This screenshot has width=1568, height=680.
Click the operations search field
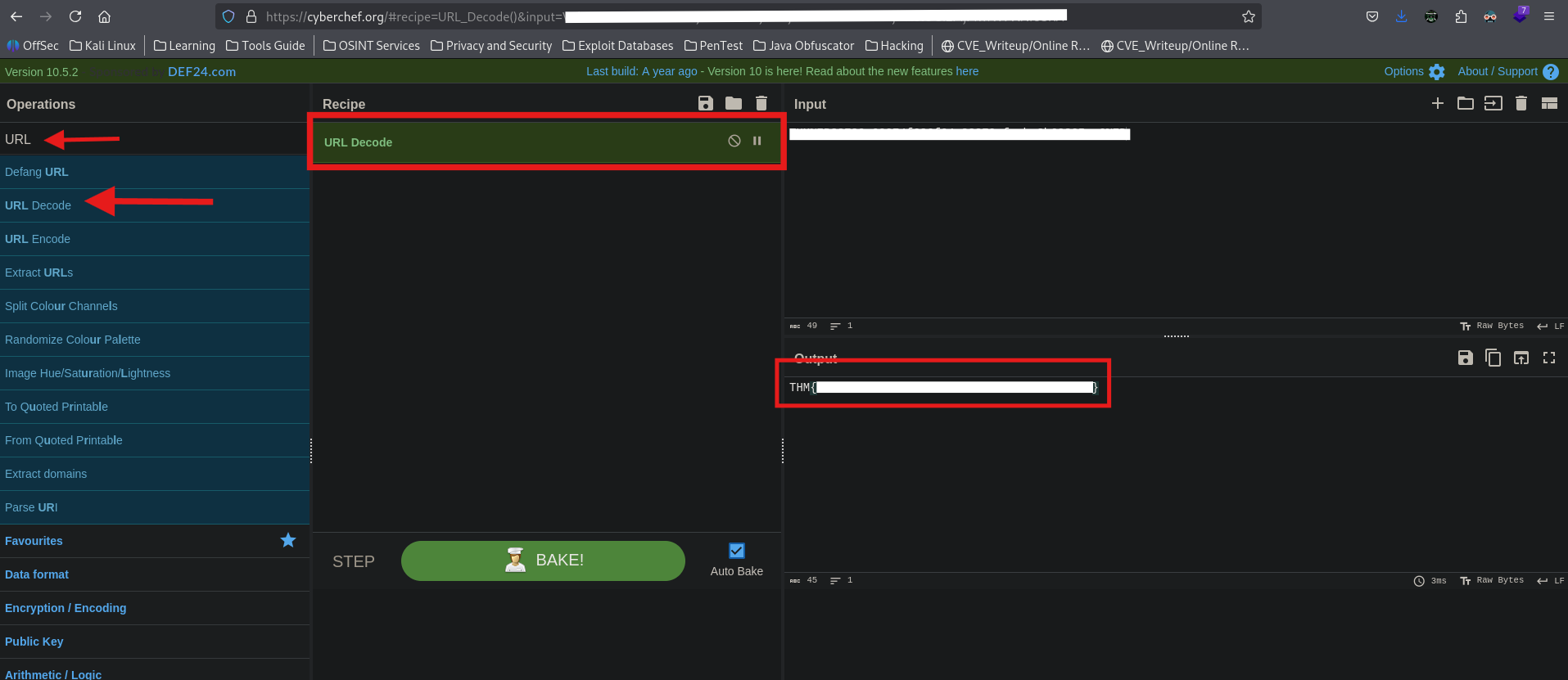coord(155,139)
